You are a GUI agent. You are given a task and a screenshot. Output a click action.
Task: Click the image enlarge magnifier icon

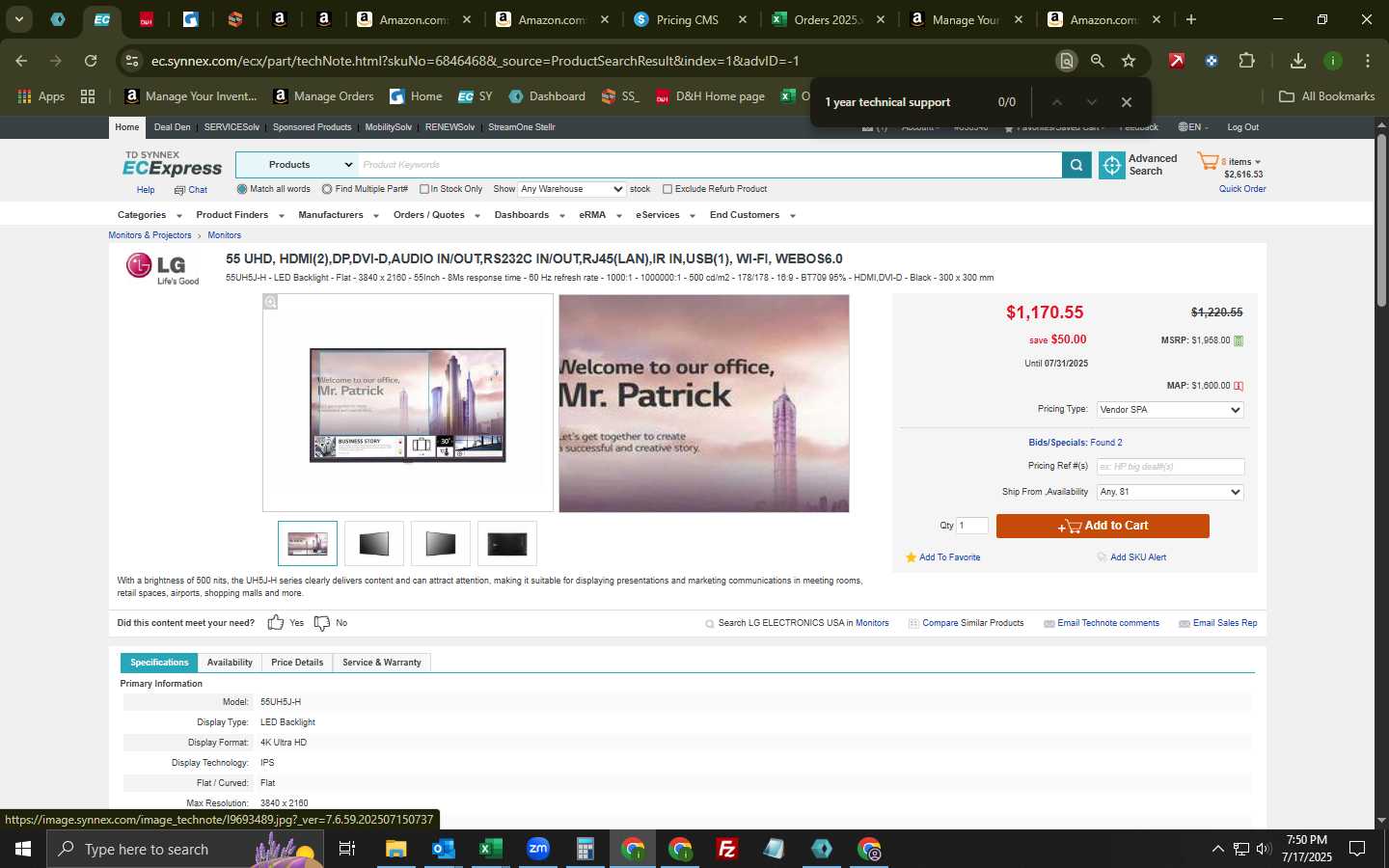pos(271,302)
